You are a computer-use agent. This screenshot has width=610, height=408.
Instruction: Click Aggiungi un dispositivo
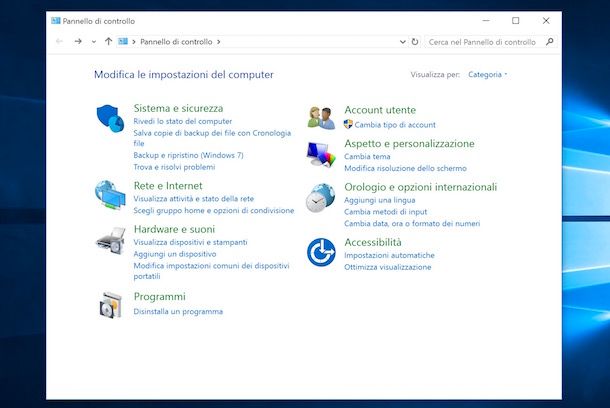coord(175,254)
